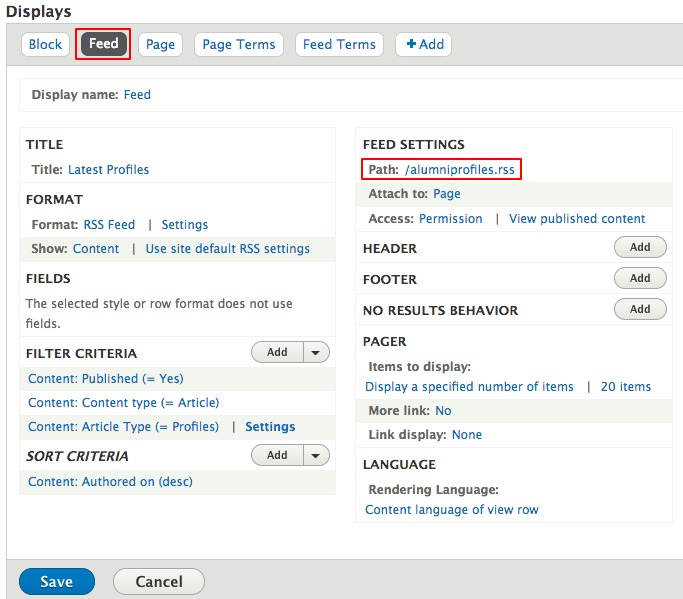Open the Sort Criteria Add dropdown arrow
The width and height of the screenshot is (683, 599).
[x=316, y=455]
